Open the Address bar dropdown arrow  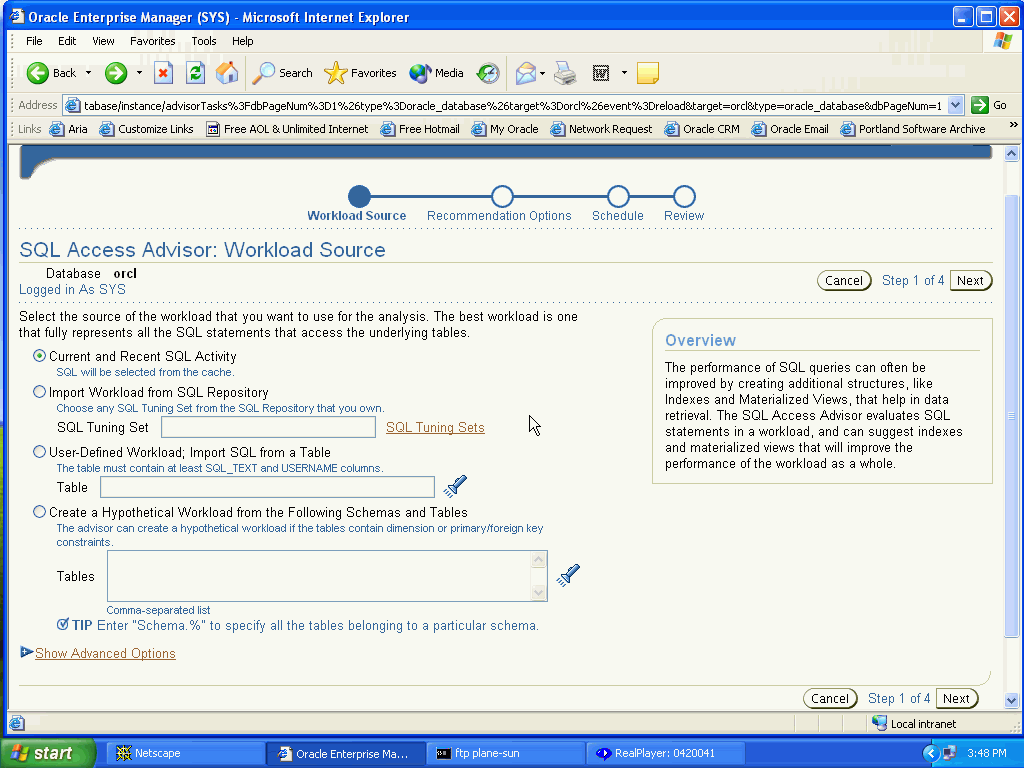955,105
